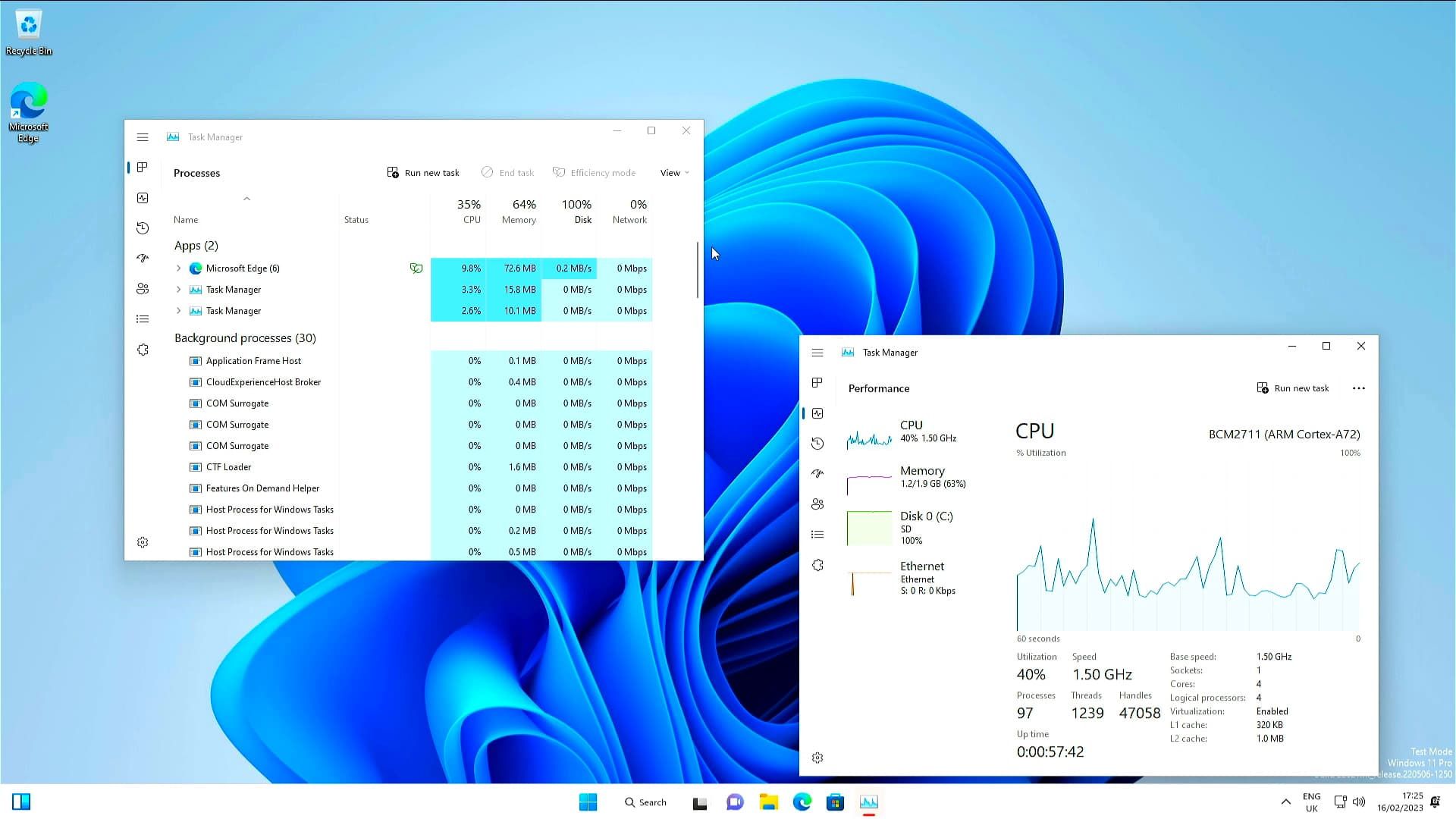Open more options ellipsis in Performance window
This screenshot has height=819, width=1456.
pos(1358,388)
